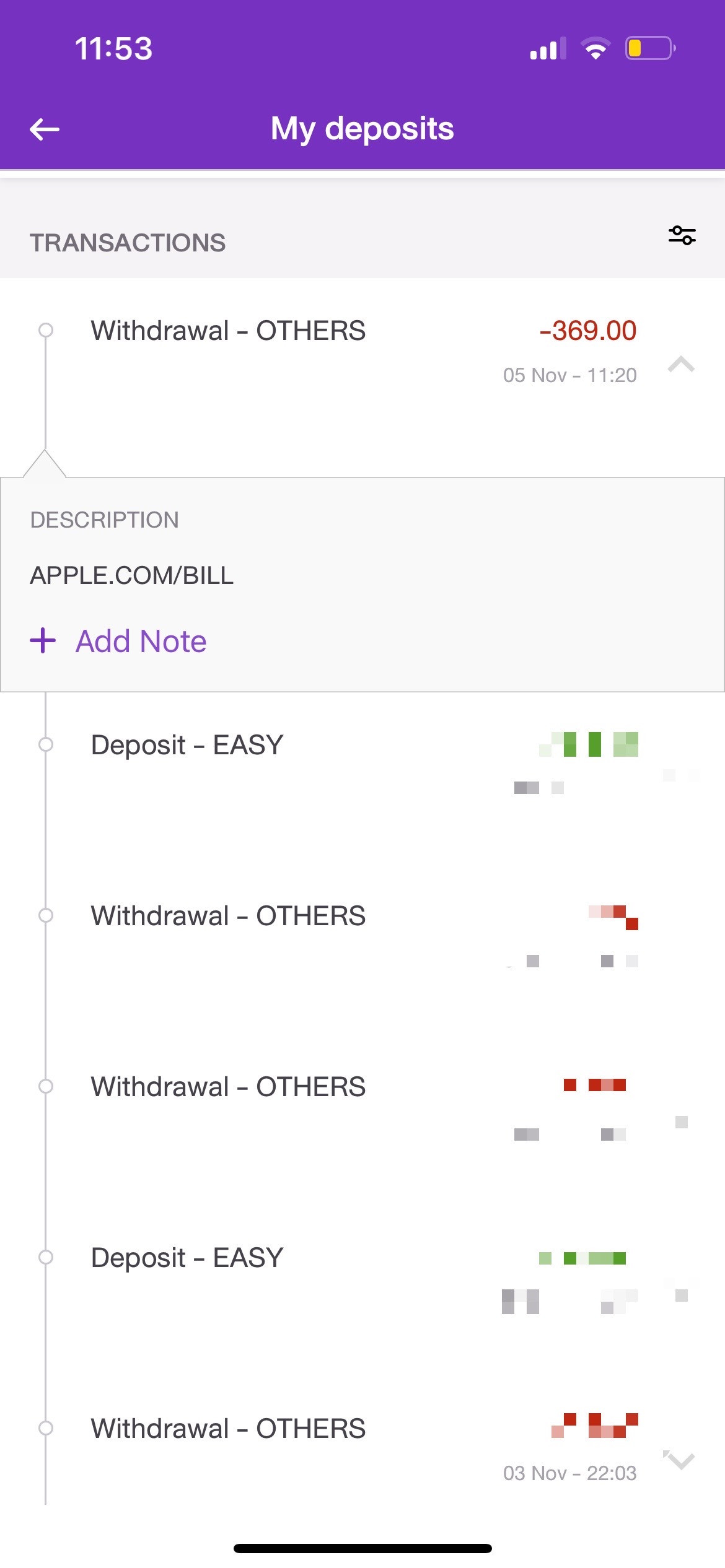Select the APPLE.COM/BILL description text
Viewport: 725px width, 1568px height.
click(131, 575)
